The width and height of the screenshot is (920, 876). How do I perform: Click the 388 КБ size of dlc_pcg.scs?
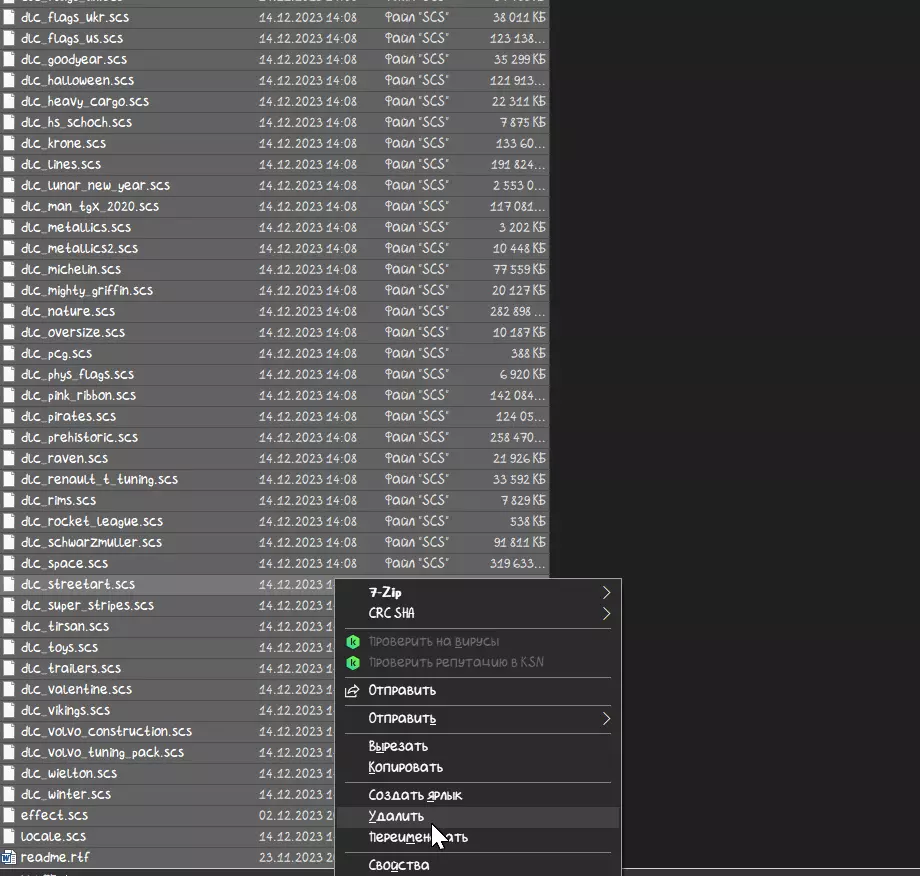(529, 353)
